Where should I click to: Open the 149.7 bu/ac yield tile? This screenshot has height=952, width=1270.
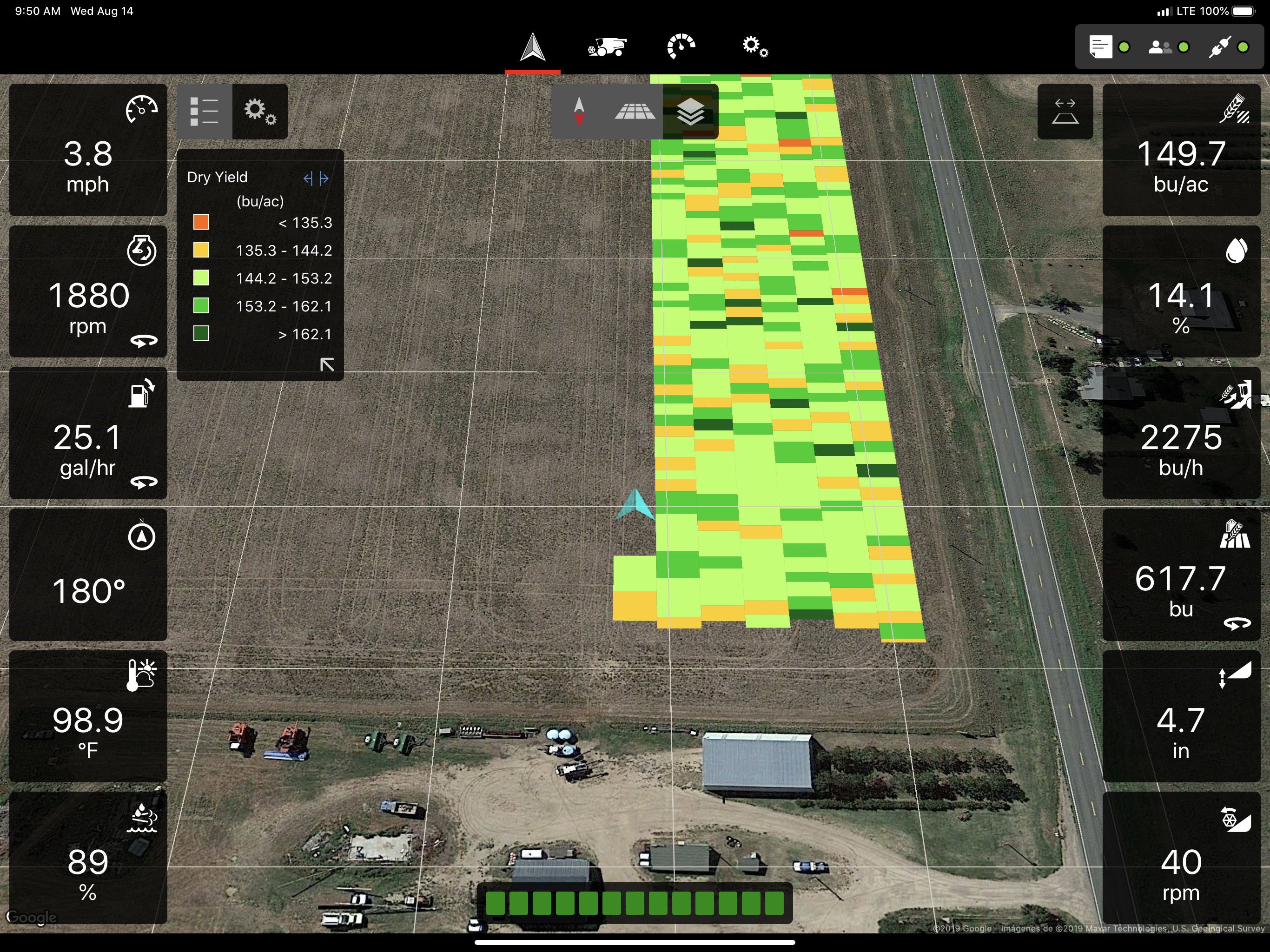tap(1181, 150)
